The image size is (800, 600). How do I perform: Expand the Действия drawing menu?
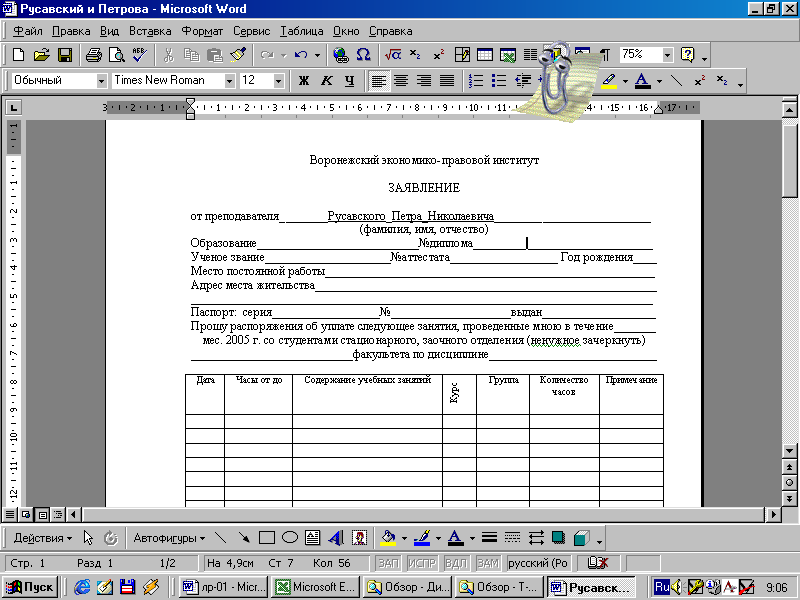[42, 538]
